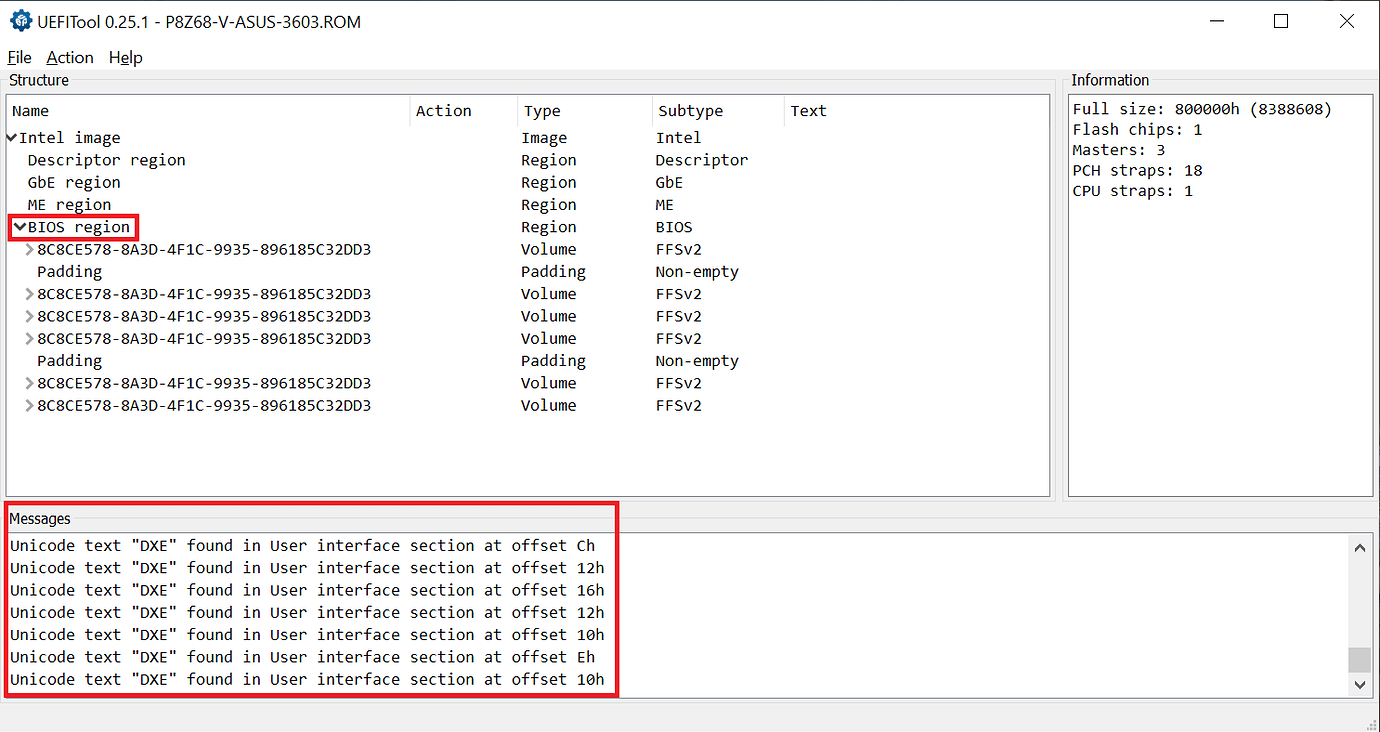Expand the first 8C8CE578 volume node
Viewport: 1380px width, 732px height.
28,249
